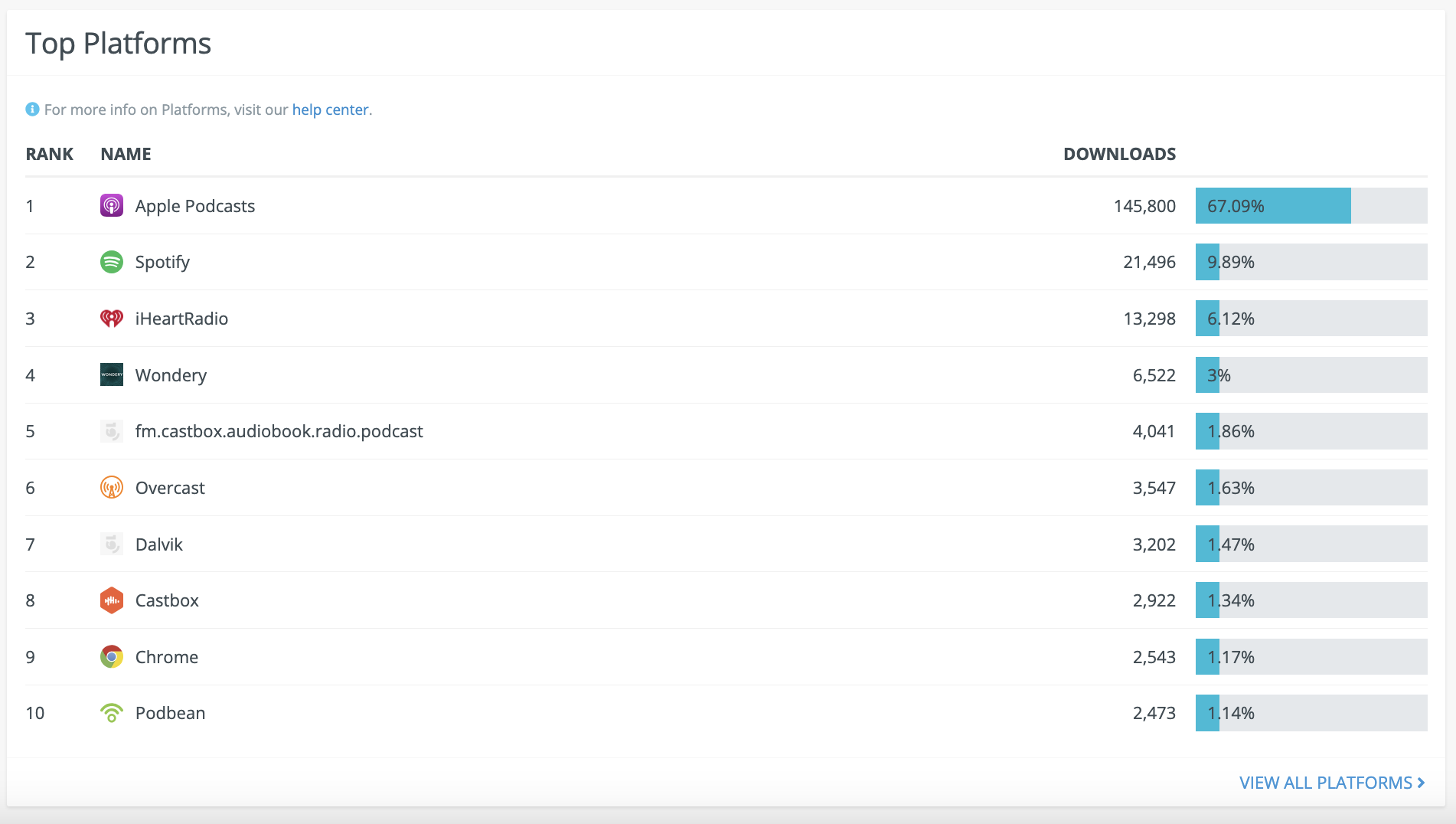Click the RANK column header
The image size is (1456, 824).
click(50, 154)
